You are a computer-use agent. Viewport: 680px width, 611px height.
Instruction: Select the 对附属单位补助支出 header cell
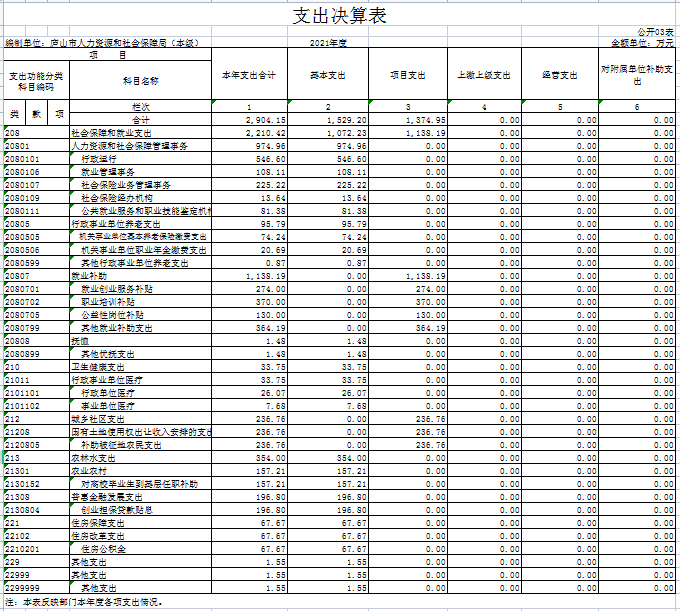click(x=638, y=75)
